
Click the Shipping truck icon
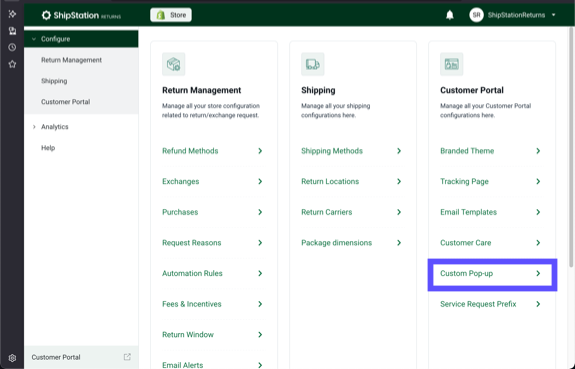coord(312,64)
